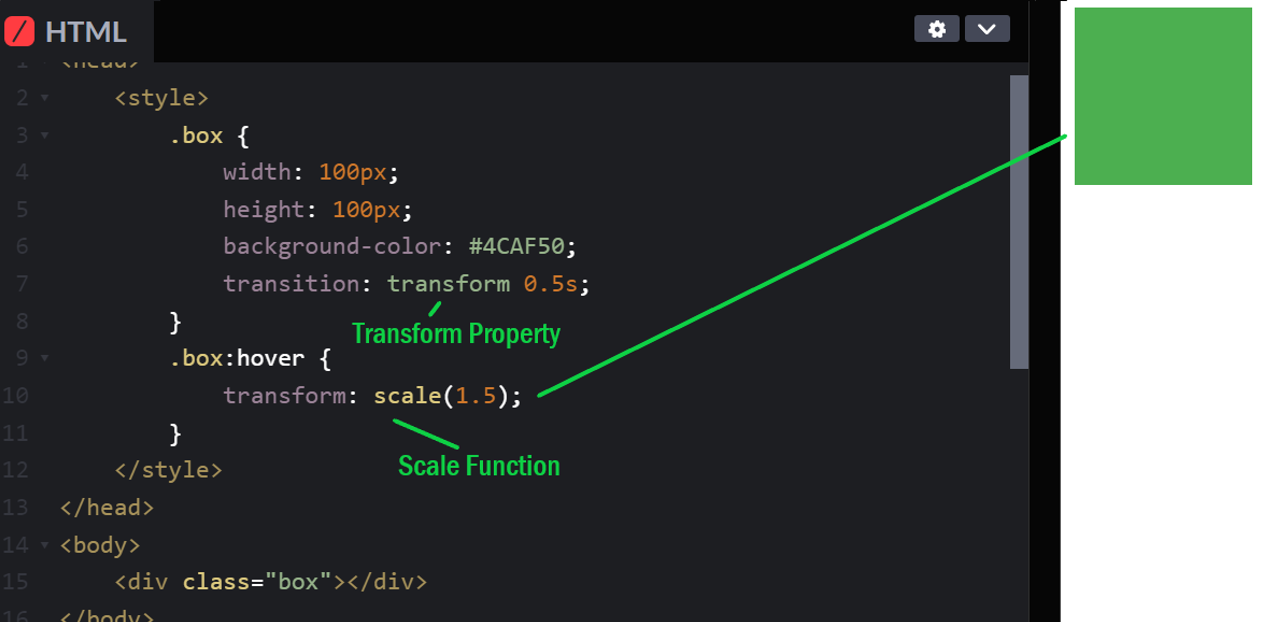The width and height of the screenshot is (1278, 622).
Task: Fold the .box:hover rule on line 9
Action: [x=45, y=358]
